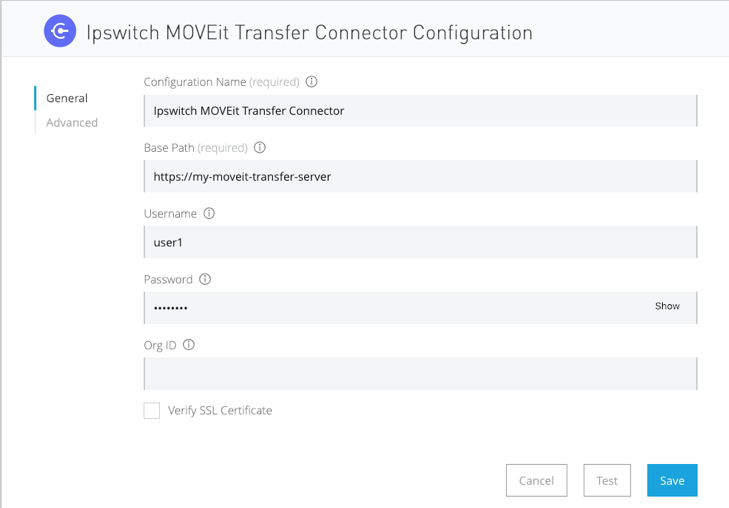Image resolution: width=729 pixels, height=508 pixels.
Task: Focus the Base Path input field
Action: pyautogui.click(x=420, y=176)
